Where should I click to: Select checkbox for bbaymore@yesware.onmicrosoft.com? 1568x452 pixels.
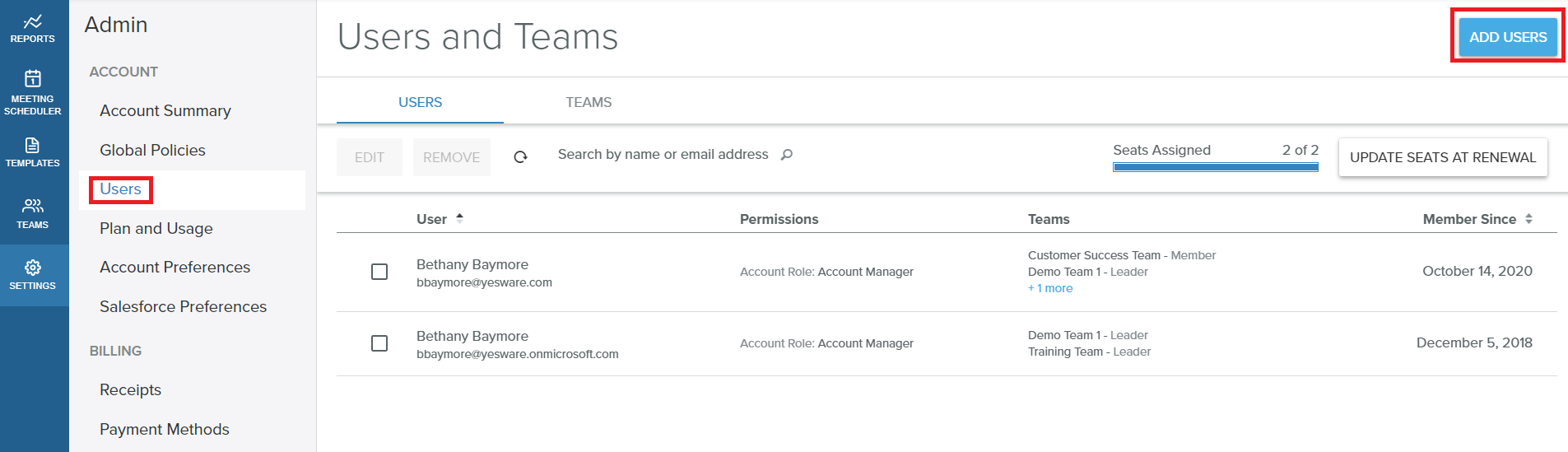coord(379,343)
